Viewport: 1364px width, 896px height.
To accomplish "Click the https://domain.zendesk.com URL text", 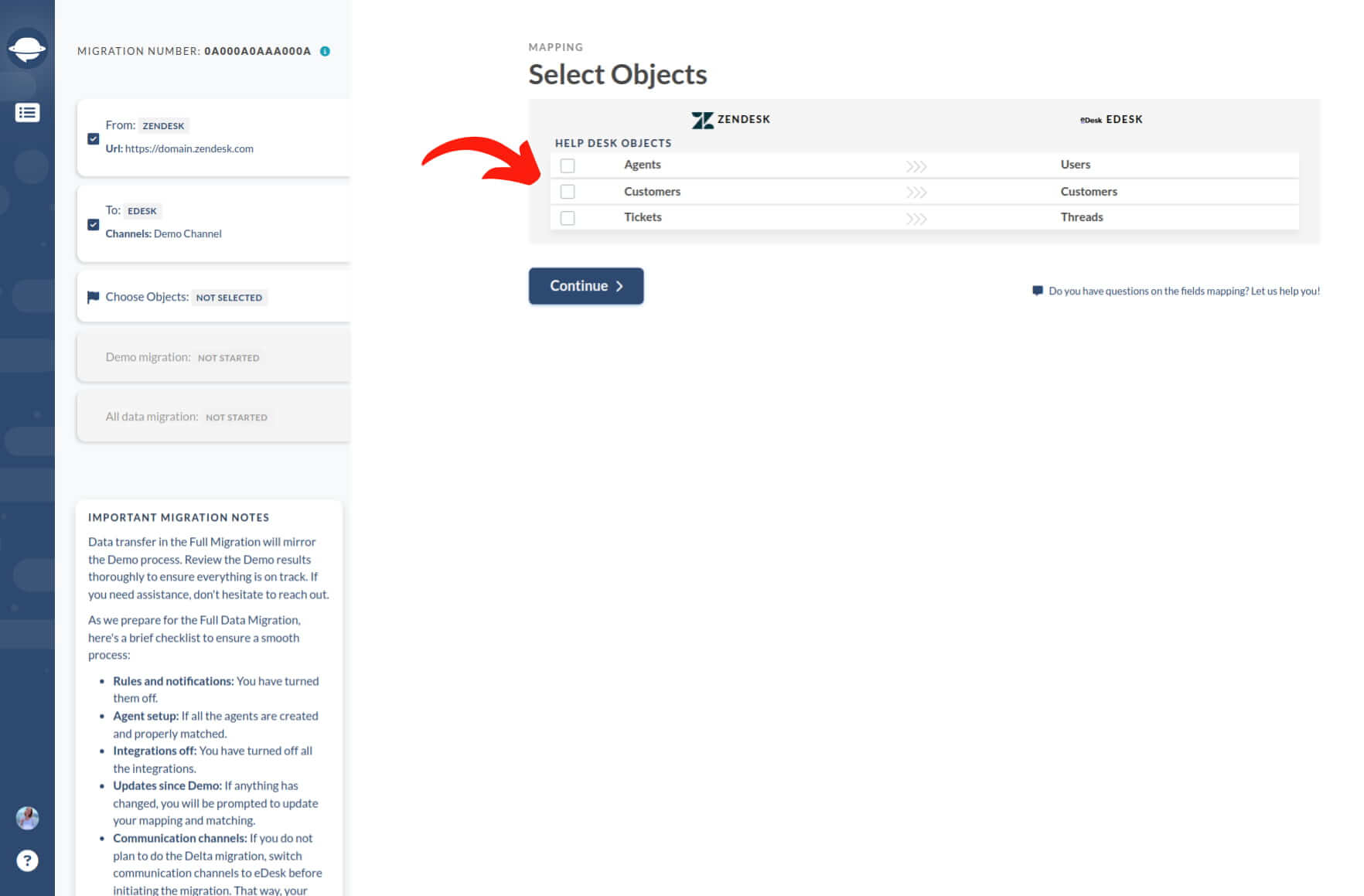I will [x=189, y=148].
